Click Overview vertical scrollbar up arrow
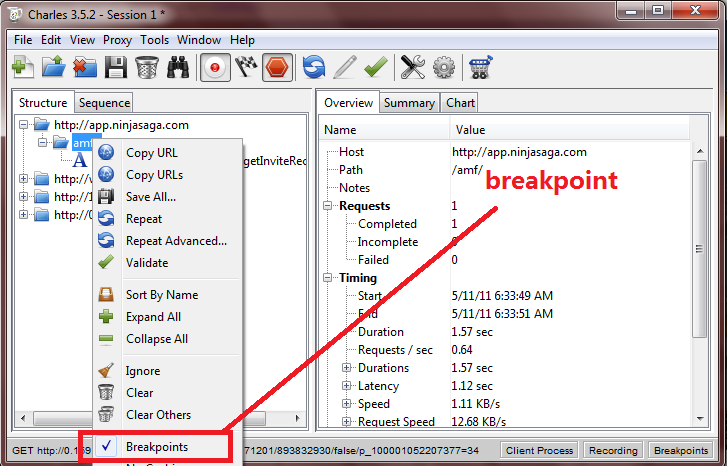The width and height of the screenshot is (727, 466). [x=700, y=151]
